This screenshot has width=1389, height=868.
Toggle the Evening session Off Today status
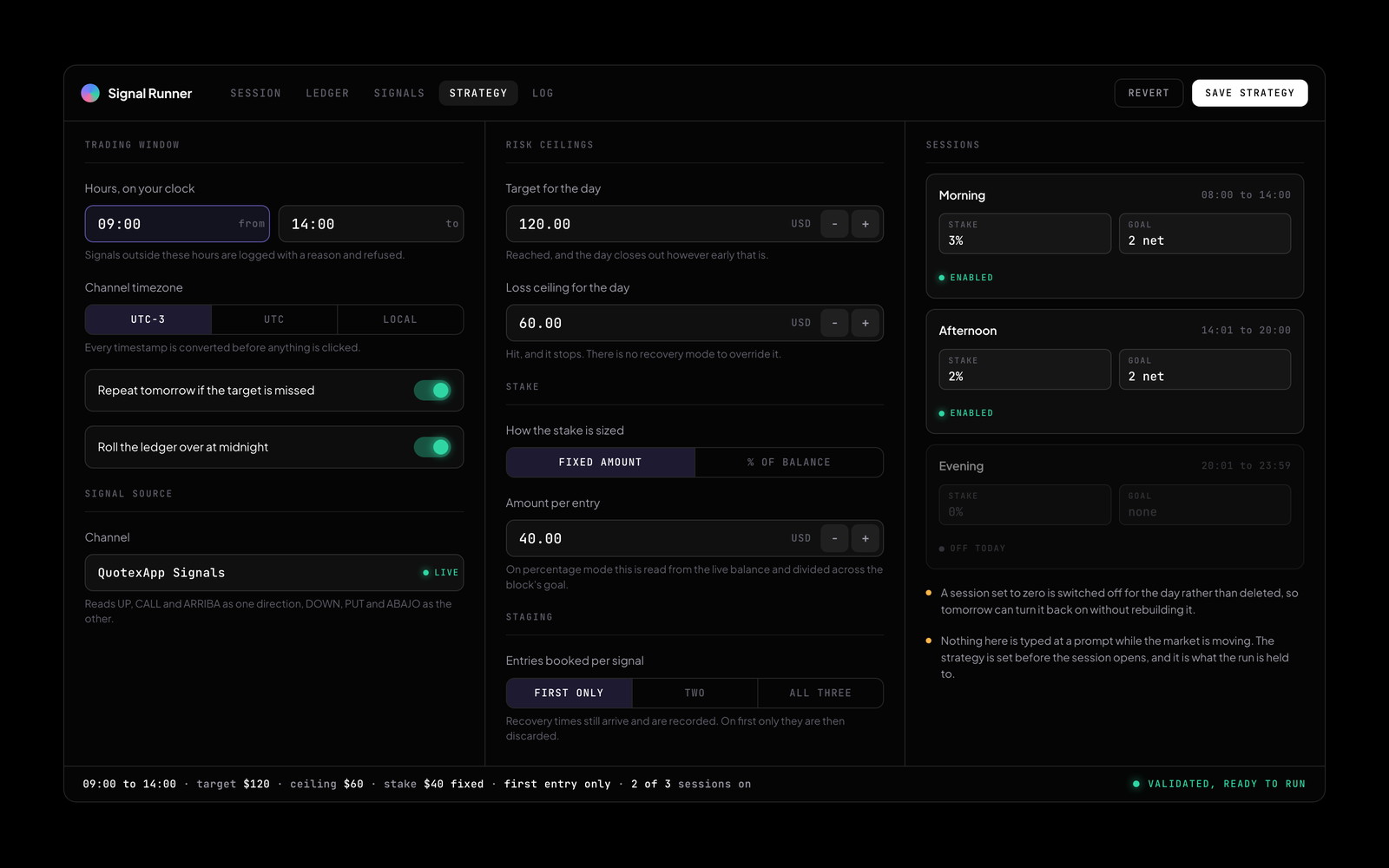[x=972, y=549]
